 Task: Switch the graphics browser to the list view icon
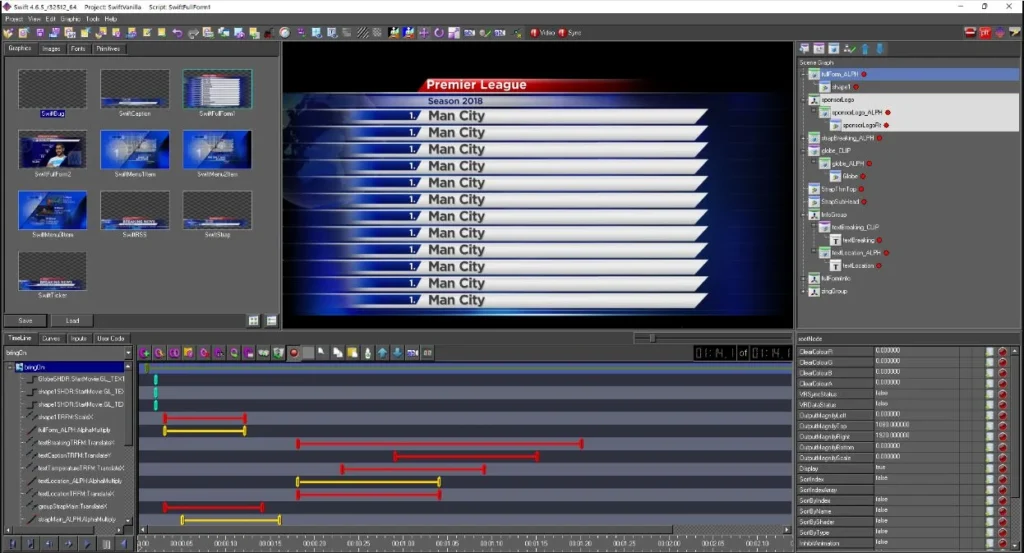tap(272, 321)
